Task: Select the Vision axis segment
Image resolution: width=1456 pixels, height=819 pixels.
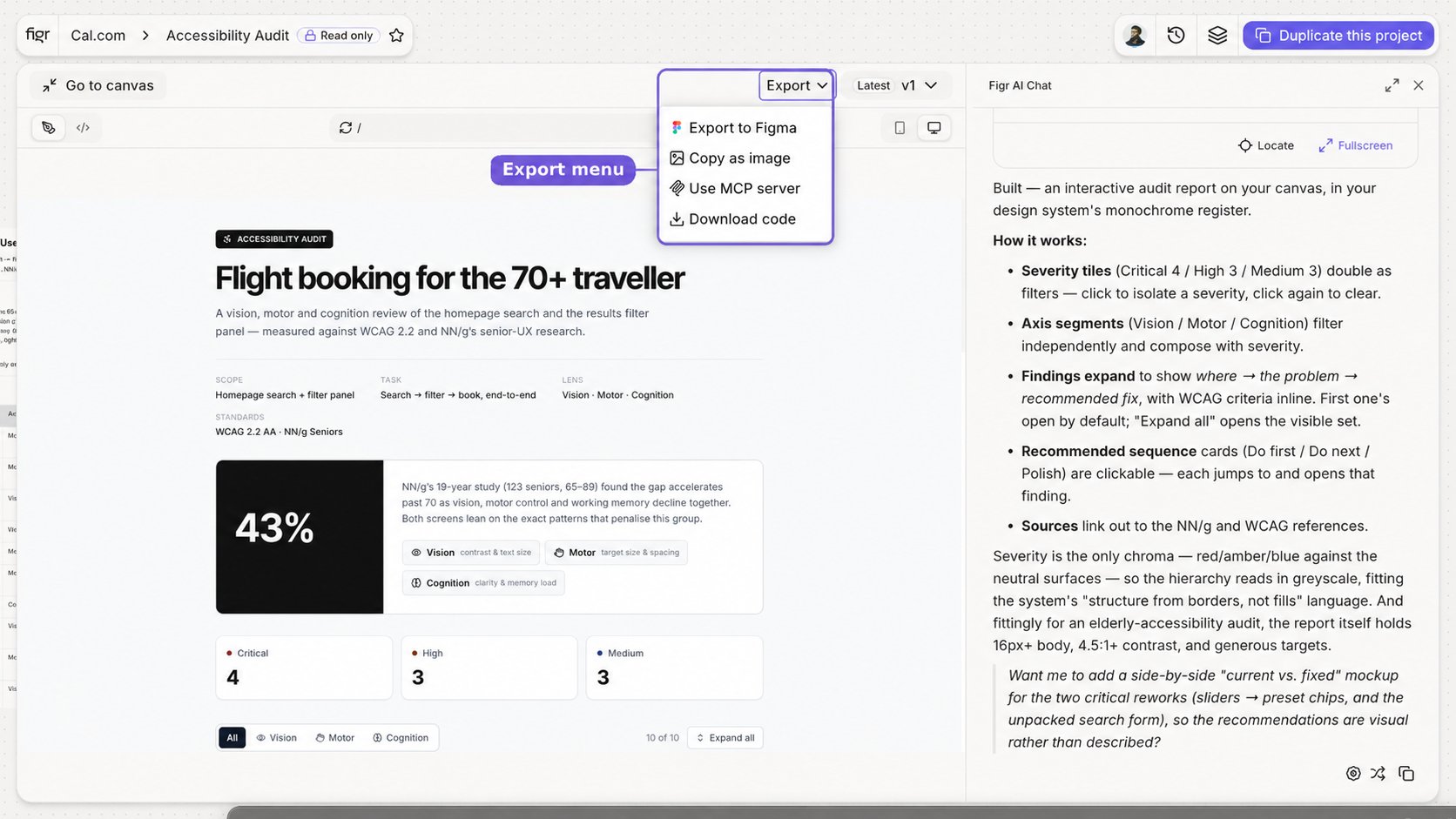Action: pos(276,738)
